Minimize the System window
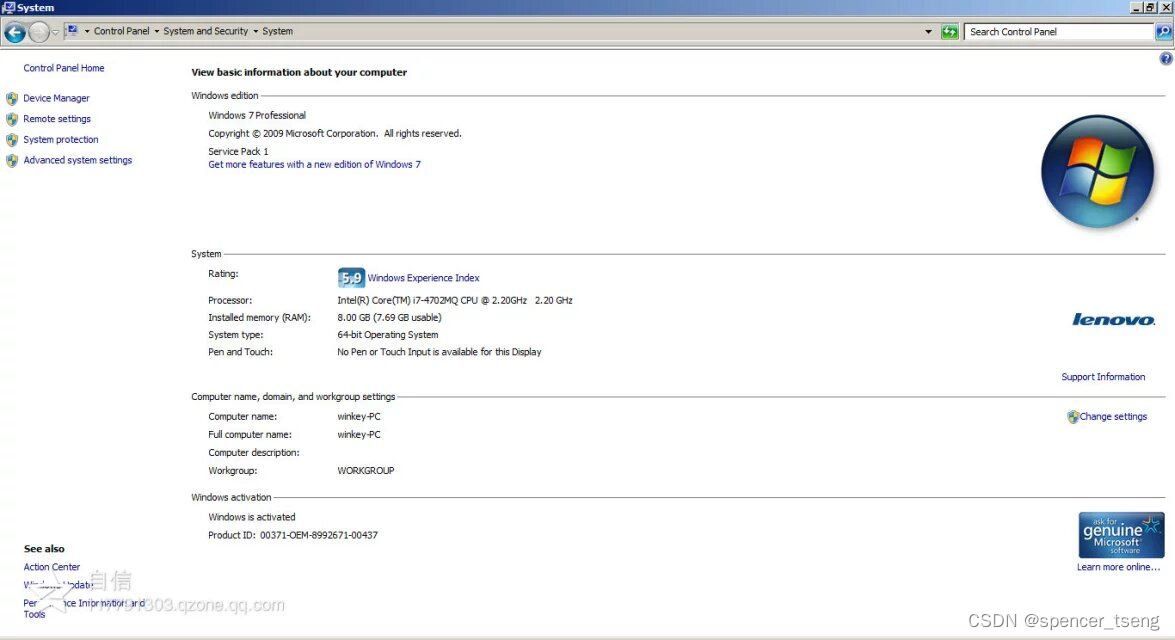The width and height of the screenshot is (1175, 640). click(x=1137, y=7)
